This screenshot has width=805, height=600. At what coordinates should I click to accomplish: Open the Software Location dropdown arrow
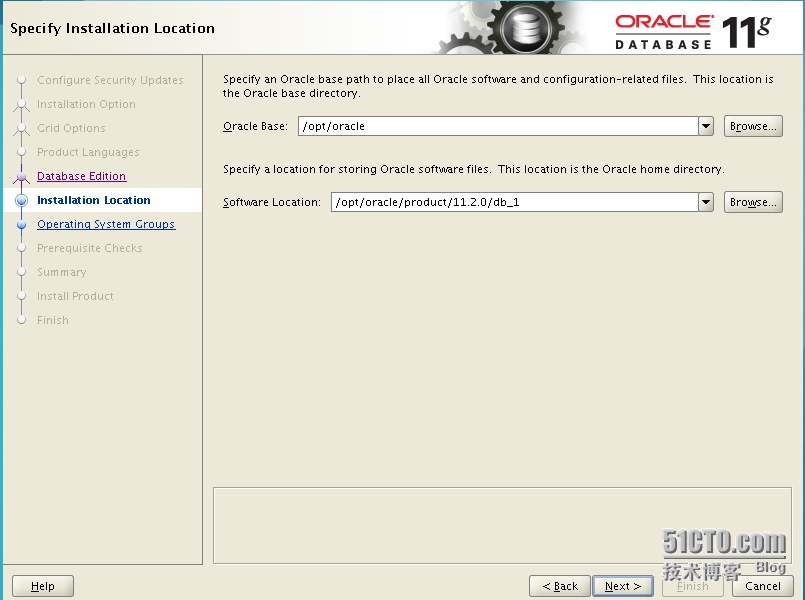tap(706, 202)
